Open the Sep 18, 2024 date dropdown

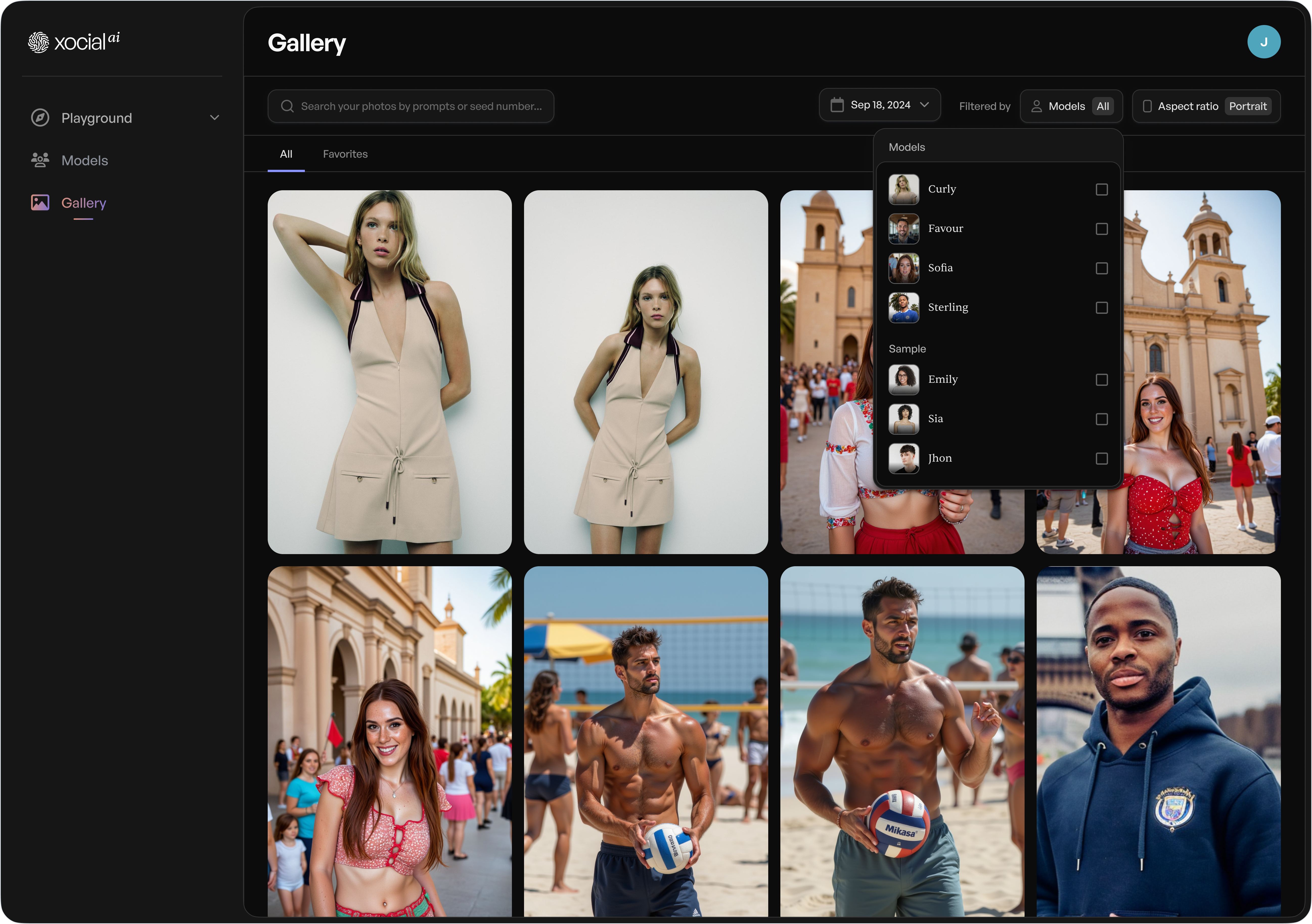click(879, 105)
